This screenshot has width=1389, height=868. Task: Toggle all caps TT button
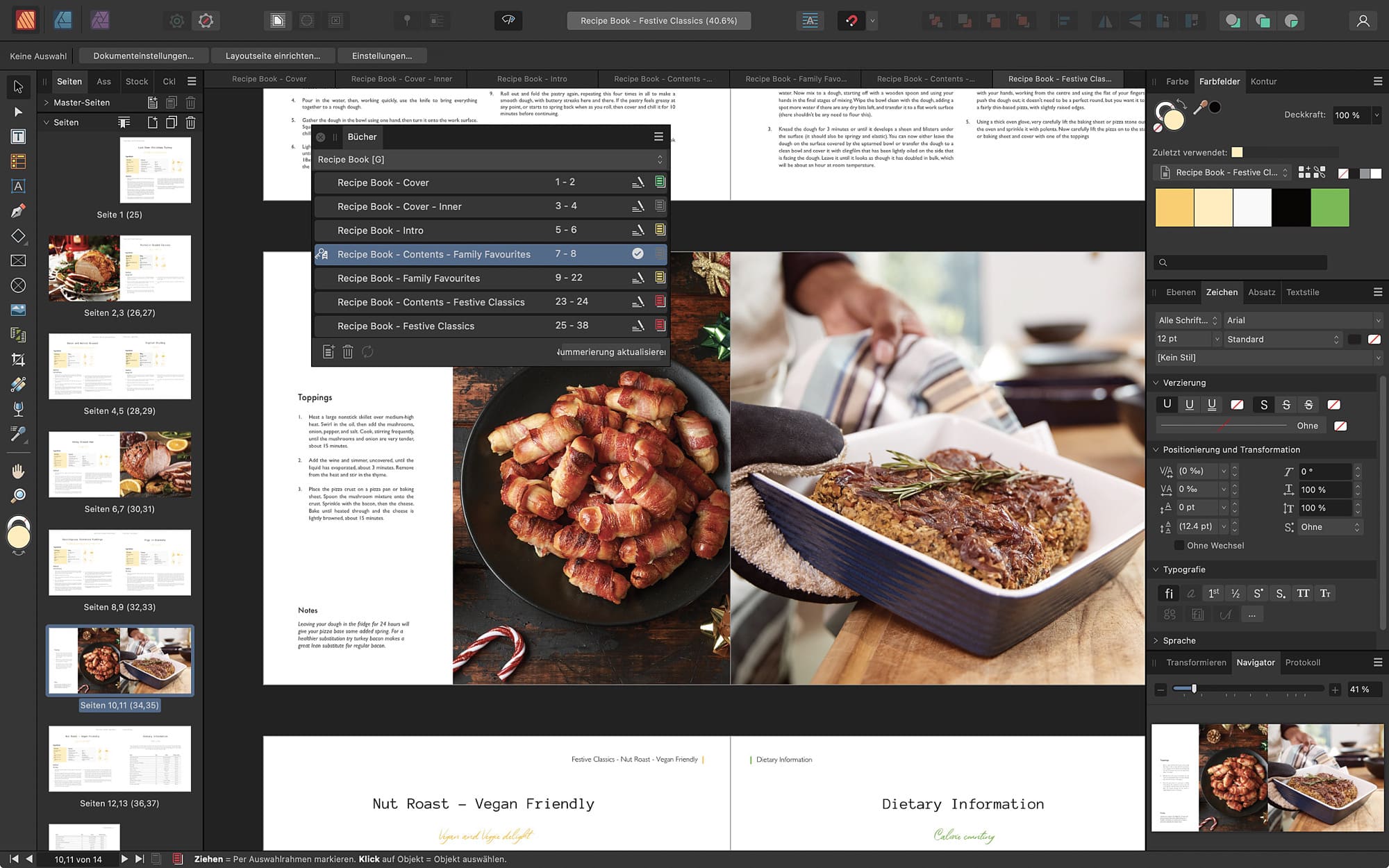pyautogui.click(x=1303, y=593)
